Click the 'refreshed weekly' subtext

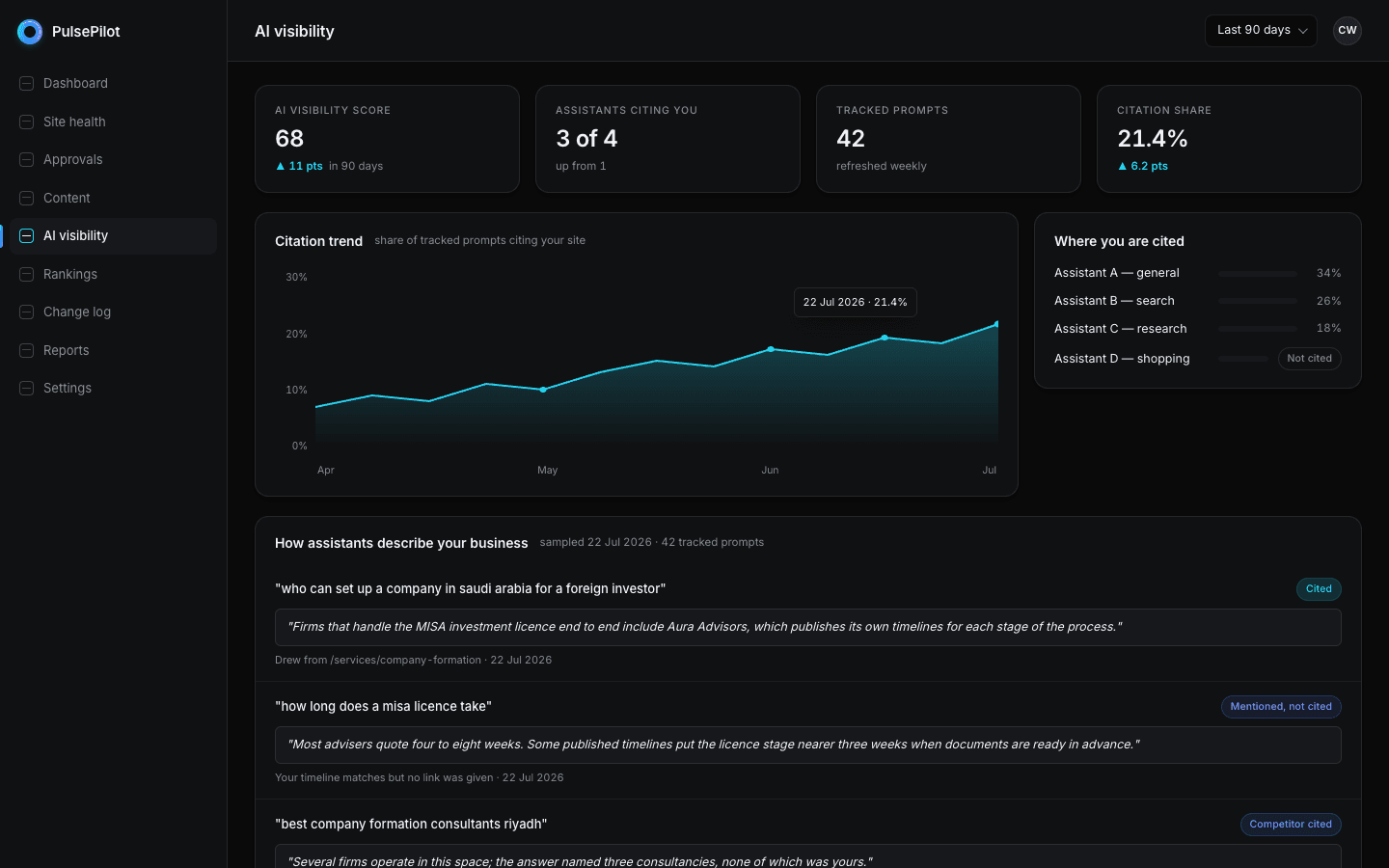point(881,166)
